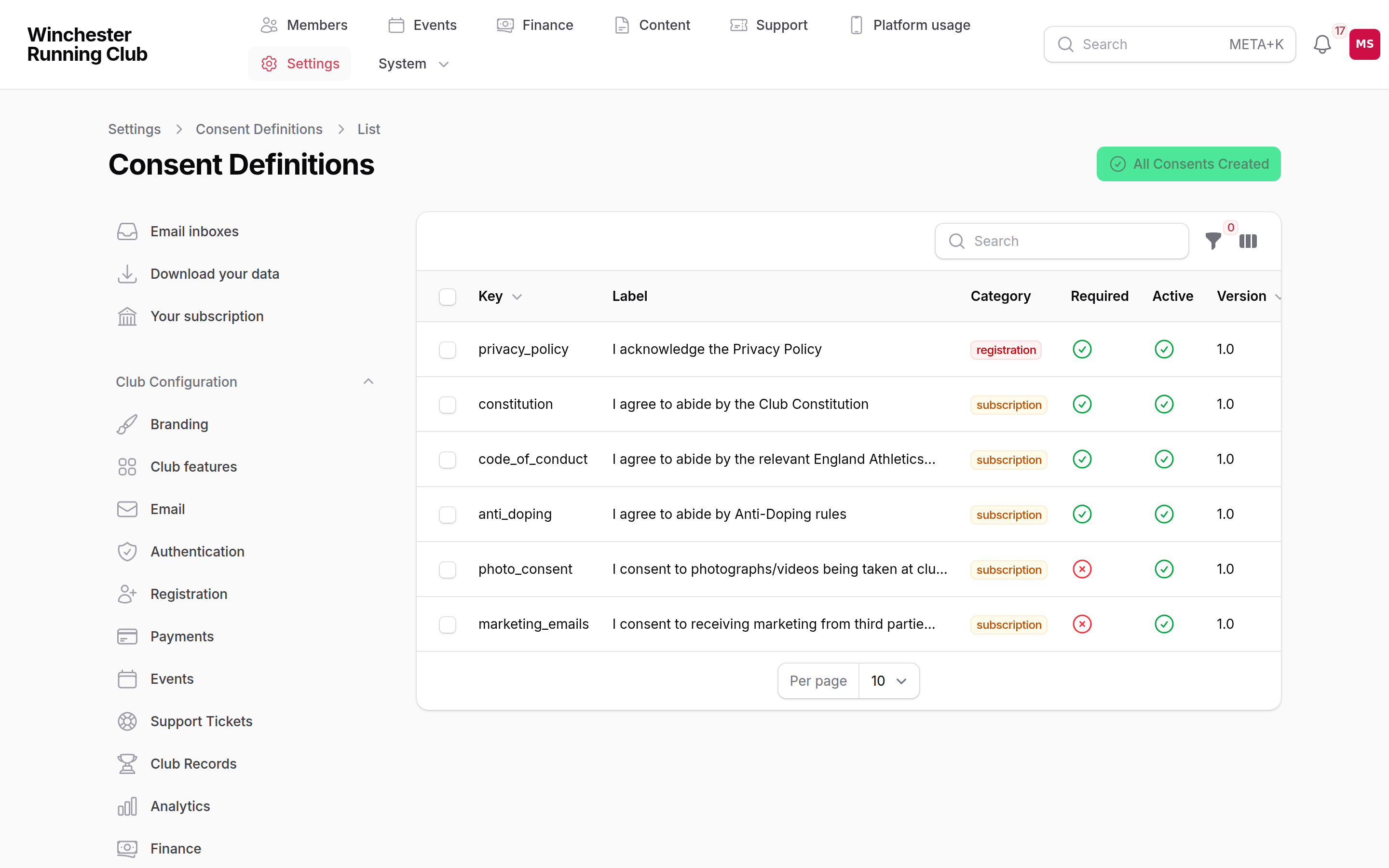Select the constitution row checkbox

click(x=448, y=405)
